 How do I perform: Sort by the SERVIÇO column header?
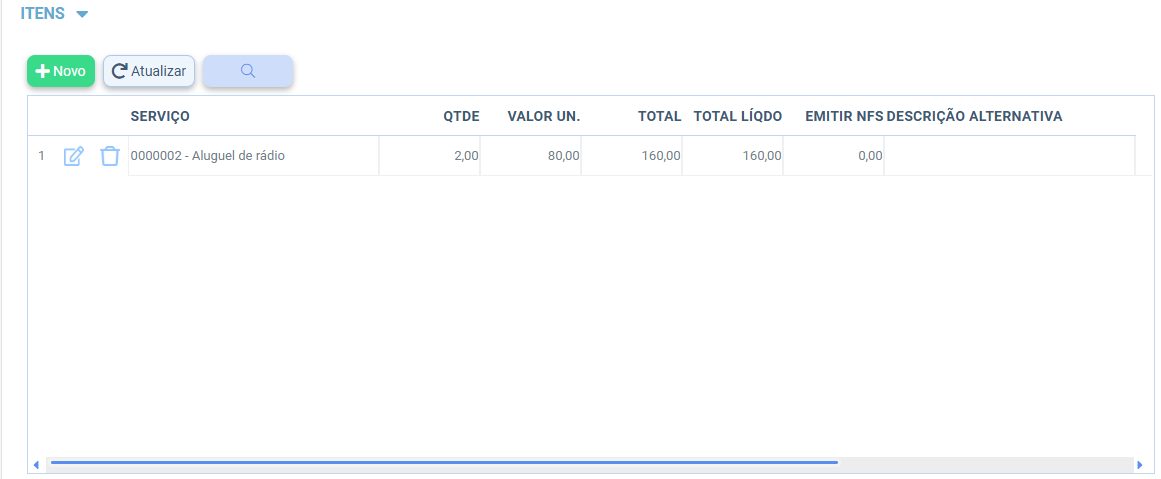[x=160, y=116]
